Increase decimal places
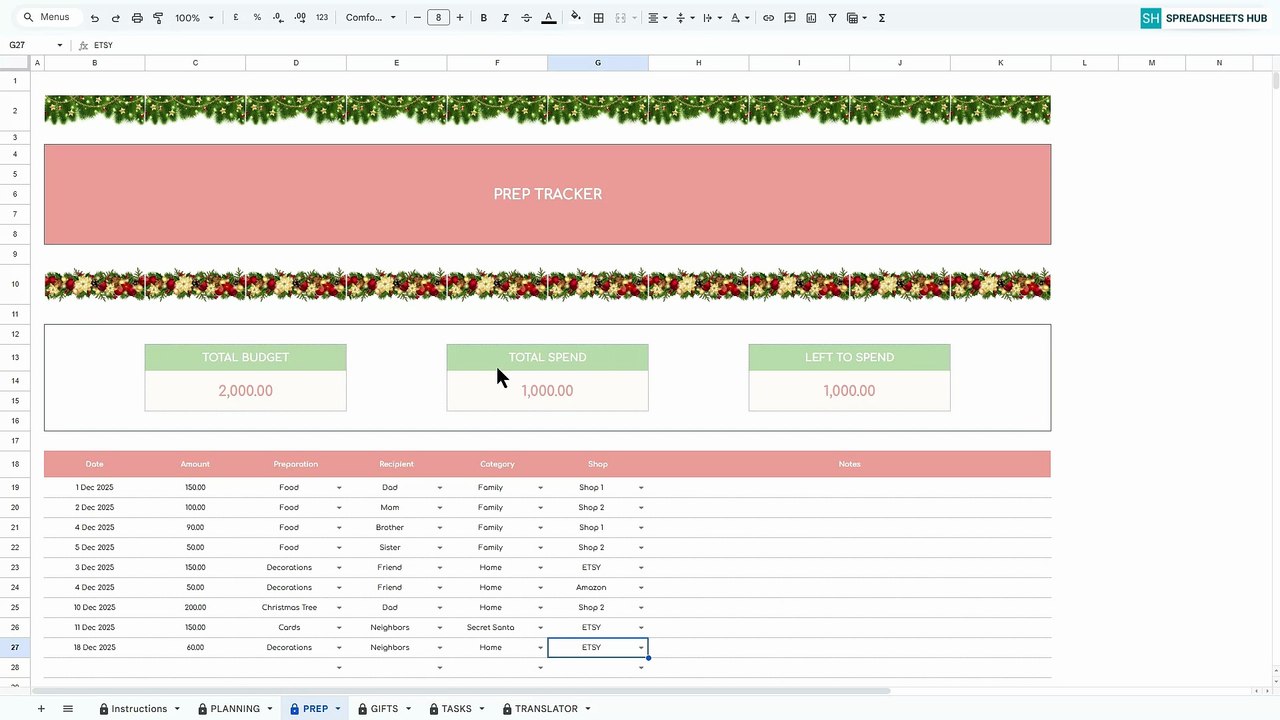The image size is (1280, 720). (299, 18)
